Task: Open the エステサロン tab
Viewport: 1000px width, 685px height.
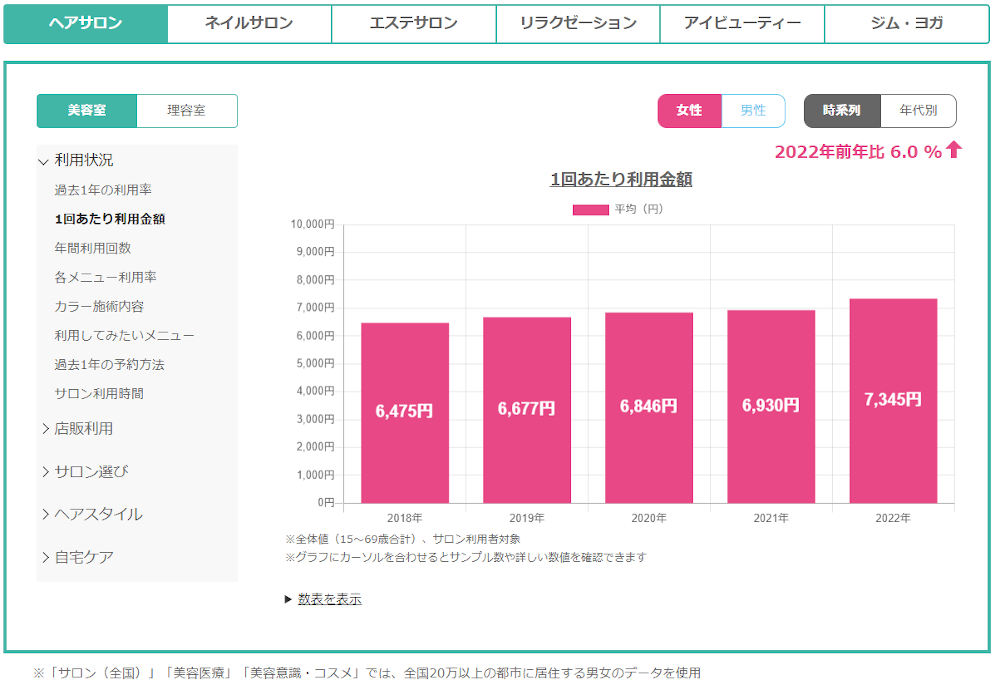Action: pos(414,24)
